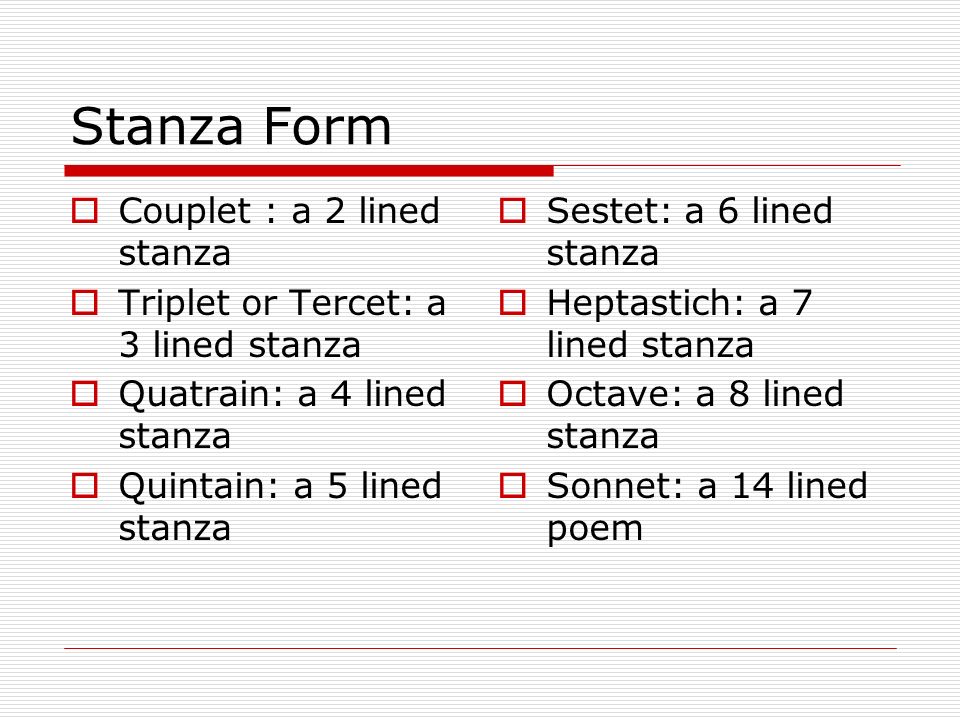
Task: Click the square bullet beside Triplet or Tercet
Action: [84, 302]
